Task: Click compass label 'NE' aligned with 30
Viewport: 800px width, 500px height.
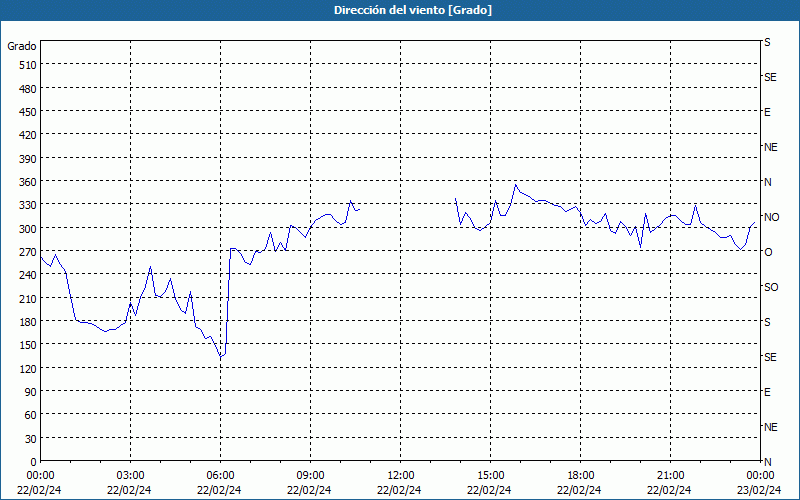Action: pyautogui.click(x=771, y=427)
